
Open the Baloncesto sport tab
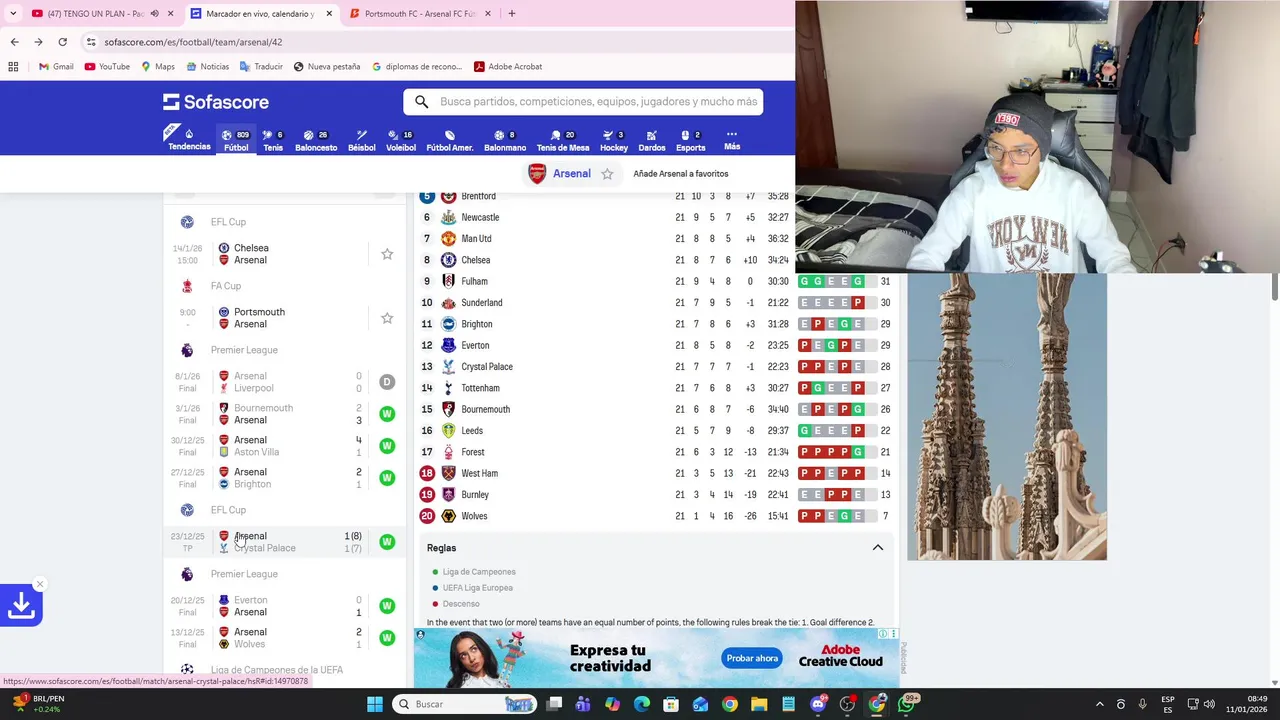pos(316,140)
